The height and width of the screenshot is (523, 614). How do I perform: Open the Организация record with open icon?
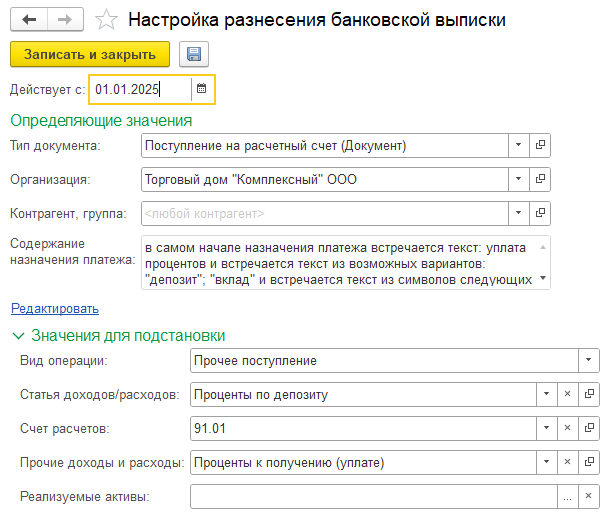click(x=540, y=179)
